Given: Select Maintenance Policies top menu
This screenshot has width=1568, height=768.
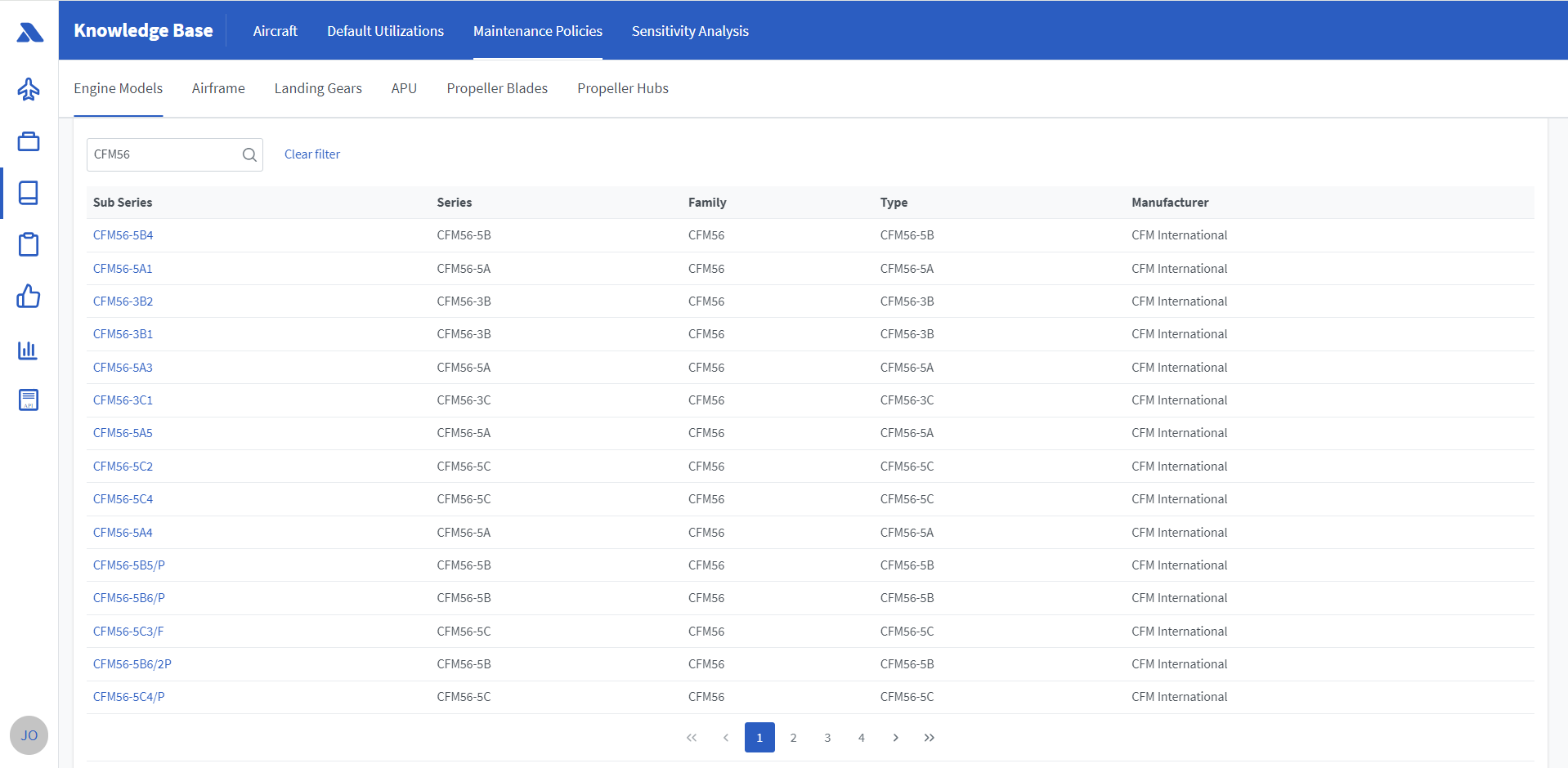Looking at the screenshot, I should tap(538, 31).
